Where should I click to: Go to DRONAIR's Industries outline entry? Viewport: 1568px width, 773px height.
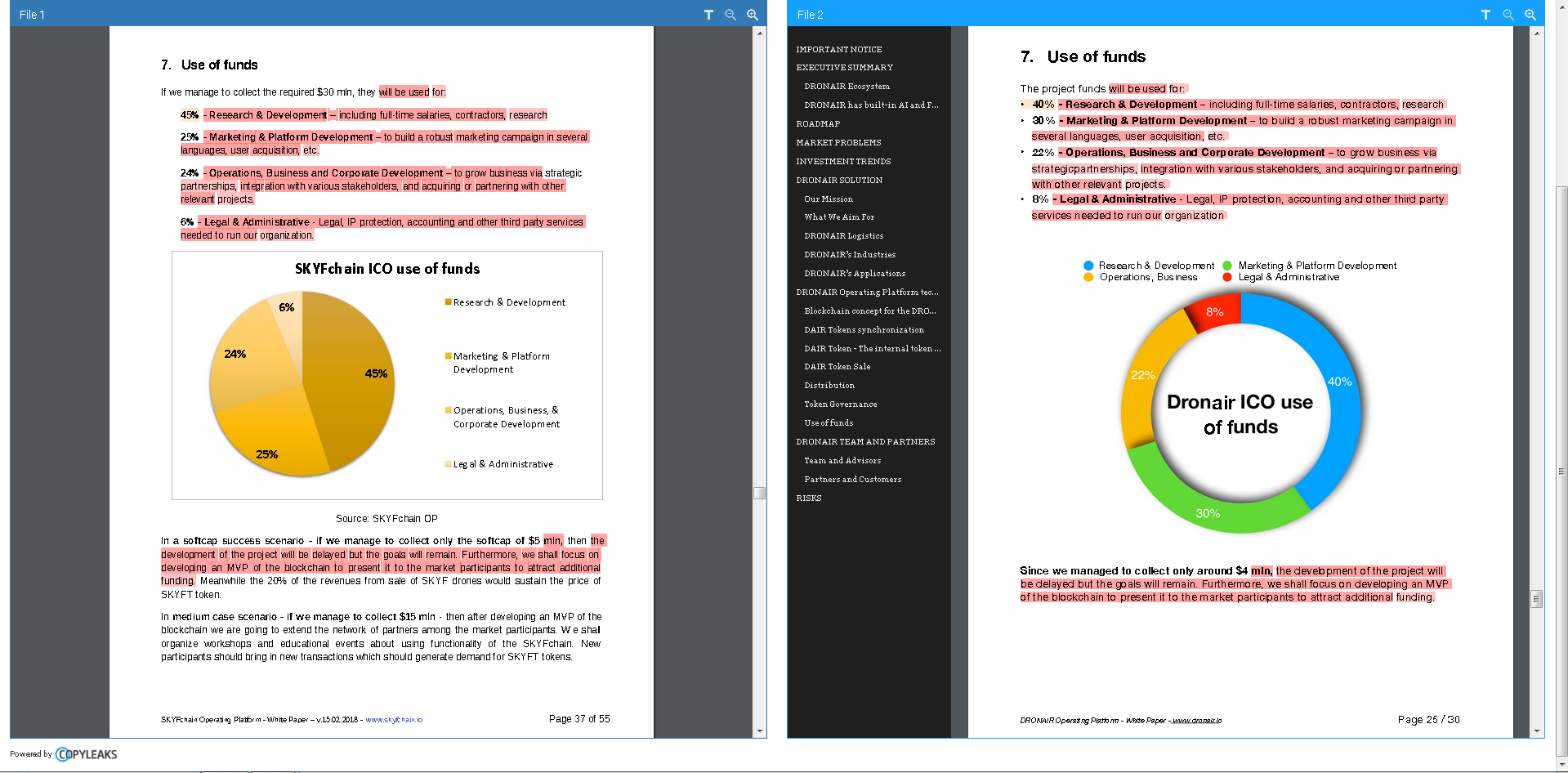(850, 255)
